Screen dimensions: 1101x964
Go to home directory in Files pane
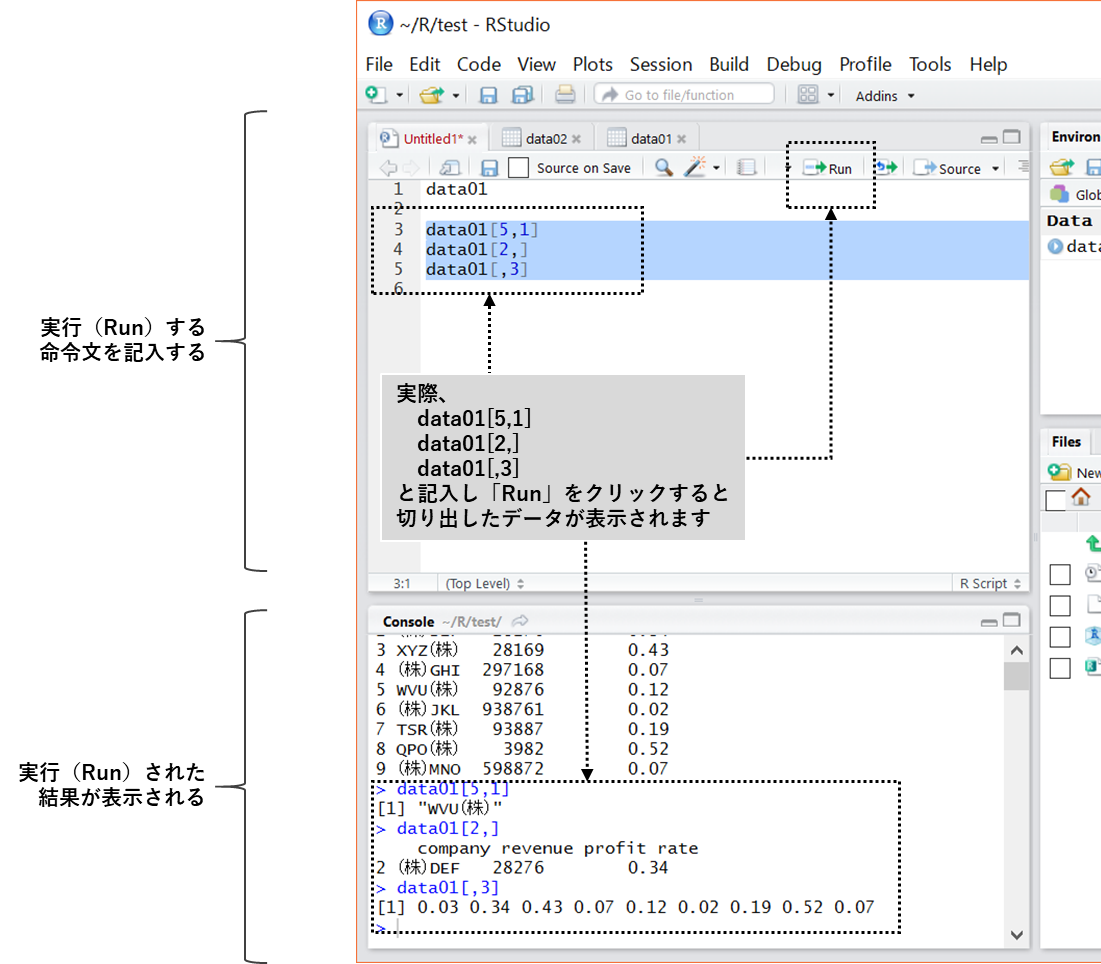[x=1080, y=497]
